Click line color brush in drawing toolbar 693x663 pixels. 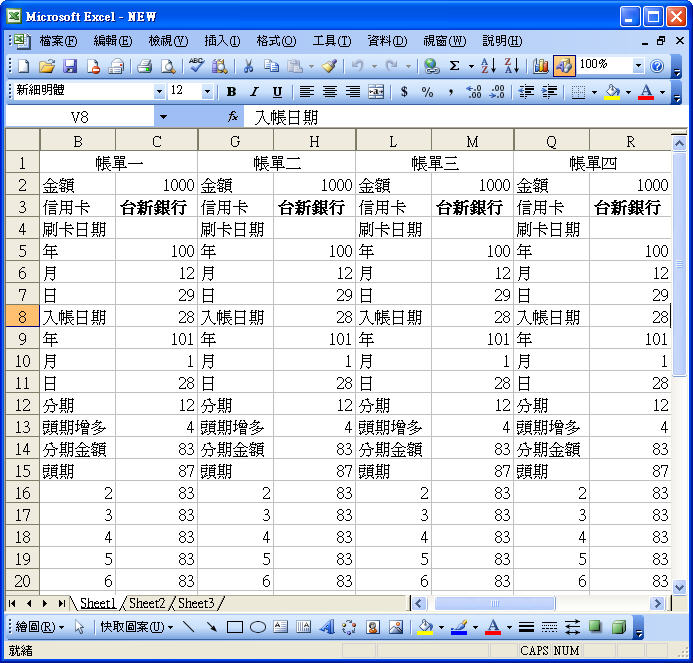[459, 627]
